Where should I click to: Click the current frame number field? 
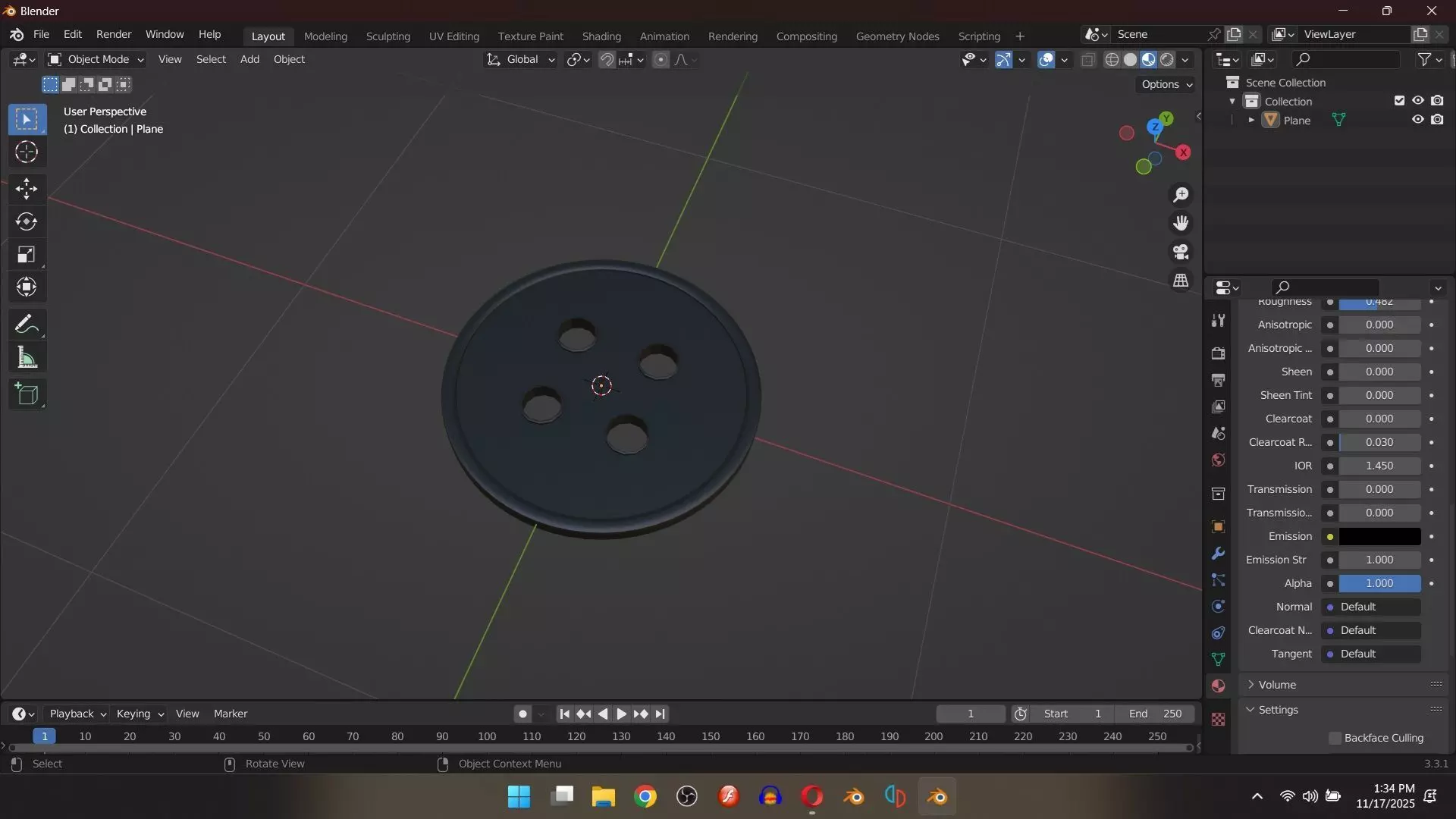point(971,714)
